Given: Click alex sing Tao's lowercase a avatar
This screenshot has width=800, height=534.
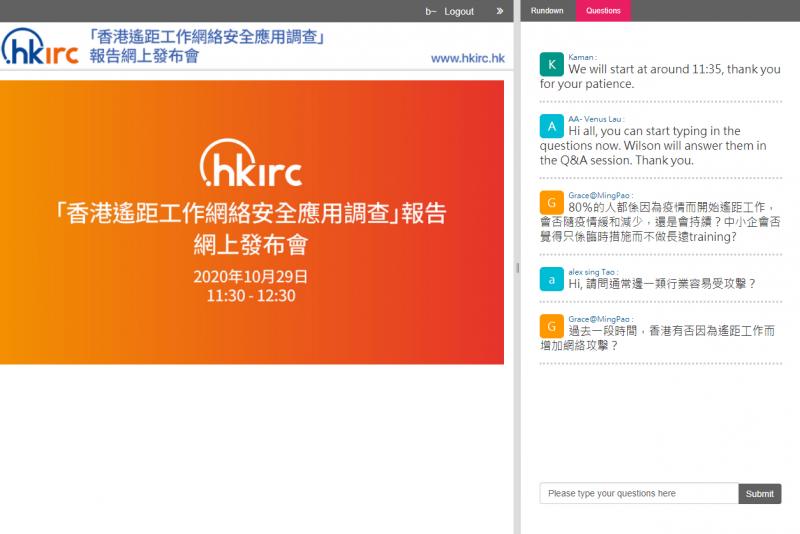Looking at the screenshot, I should click(x=552, y=279).
